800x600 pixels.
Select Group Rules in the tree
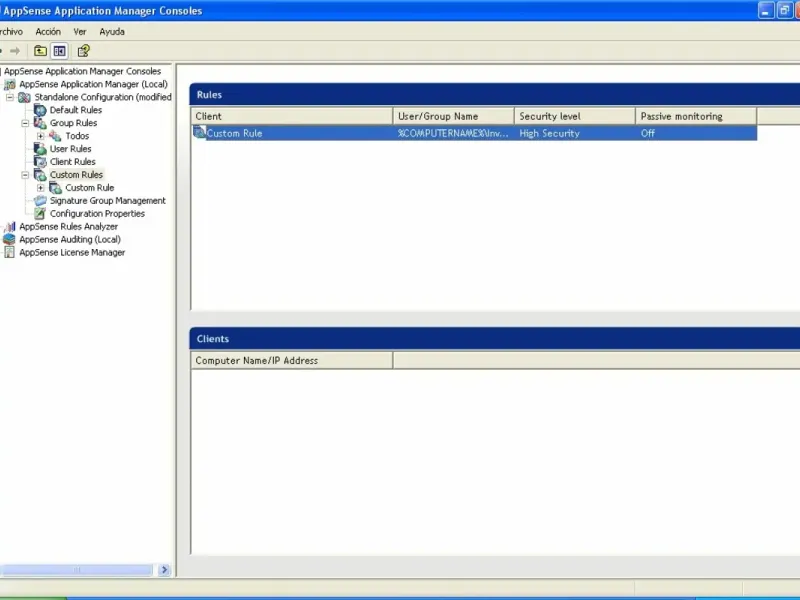click(73, 123)
